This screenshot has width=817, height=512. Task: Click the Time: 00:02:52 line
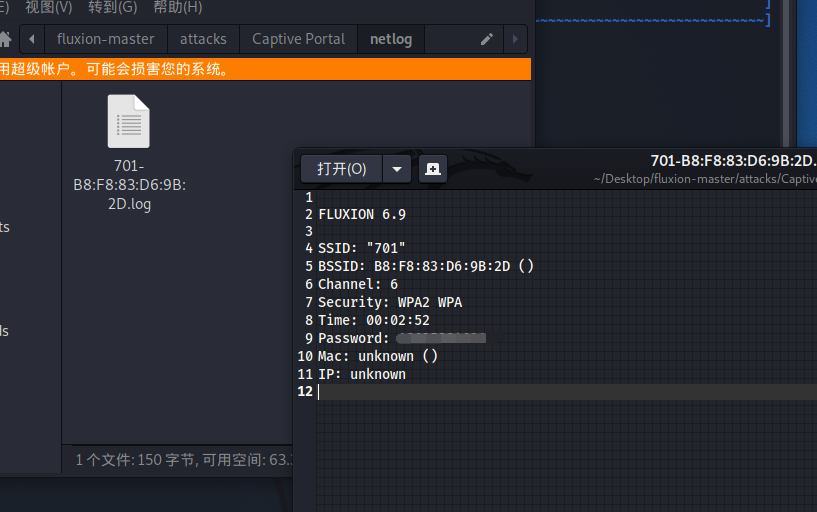(374, 320)
